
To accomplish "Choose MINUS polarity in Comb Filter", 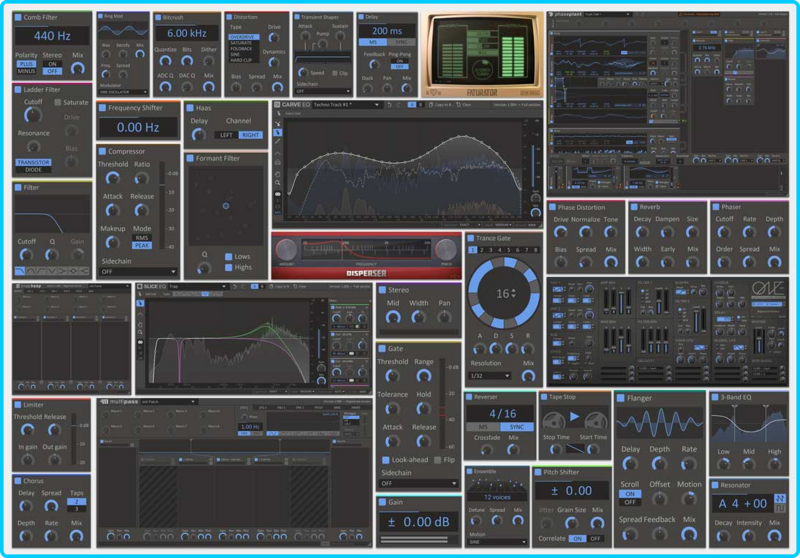I will 26,71.
